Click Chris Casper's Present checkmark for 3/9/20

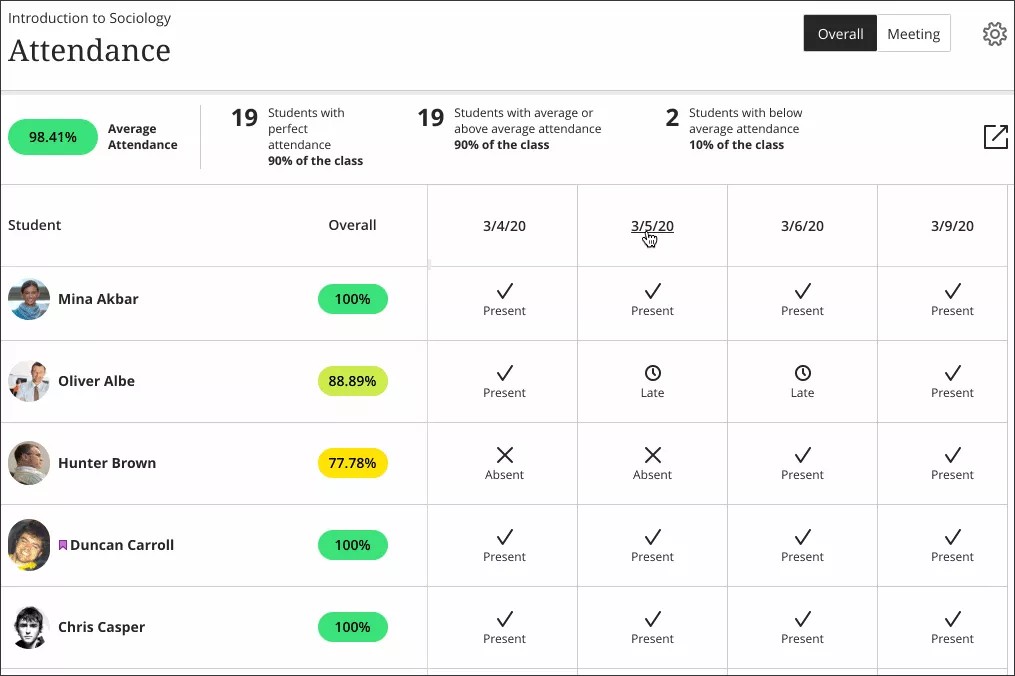(x=952, y=619)
